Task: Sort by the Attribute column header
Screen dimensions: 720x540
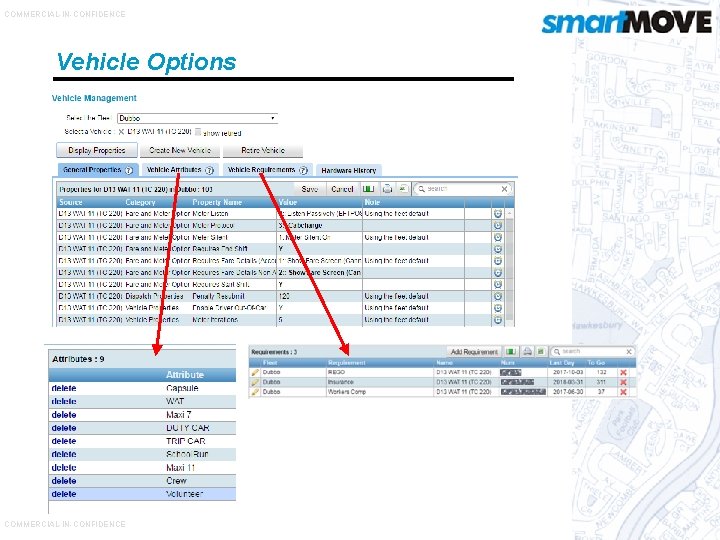Action: pos(185,375)
